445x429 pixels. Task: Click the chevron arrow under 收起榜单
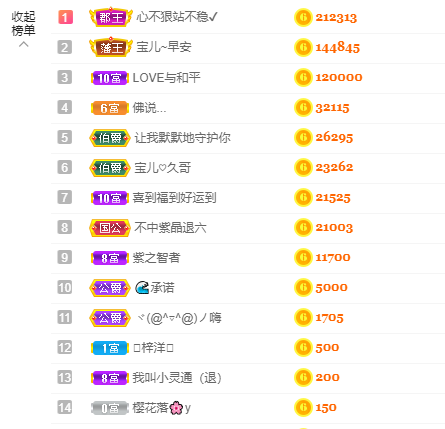[x=23, y=44]
